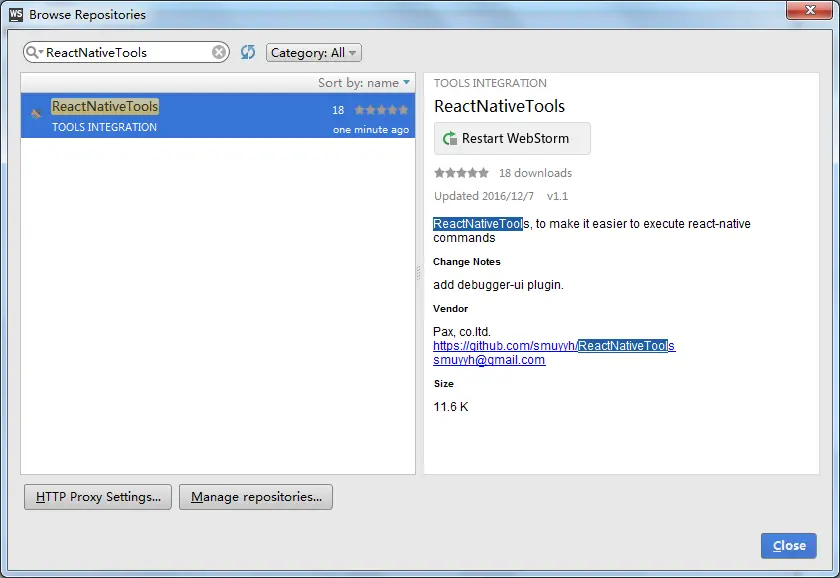Click the smuyyh@gmail.com email link

coord(489,359)
